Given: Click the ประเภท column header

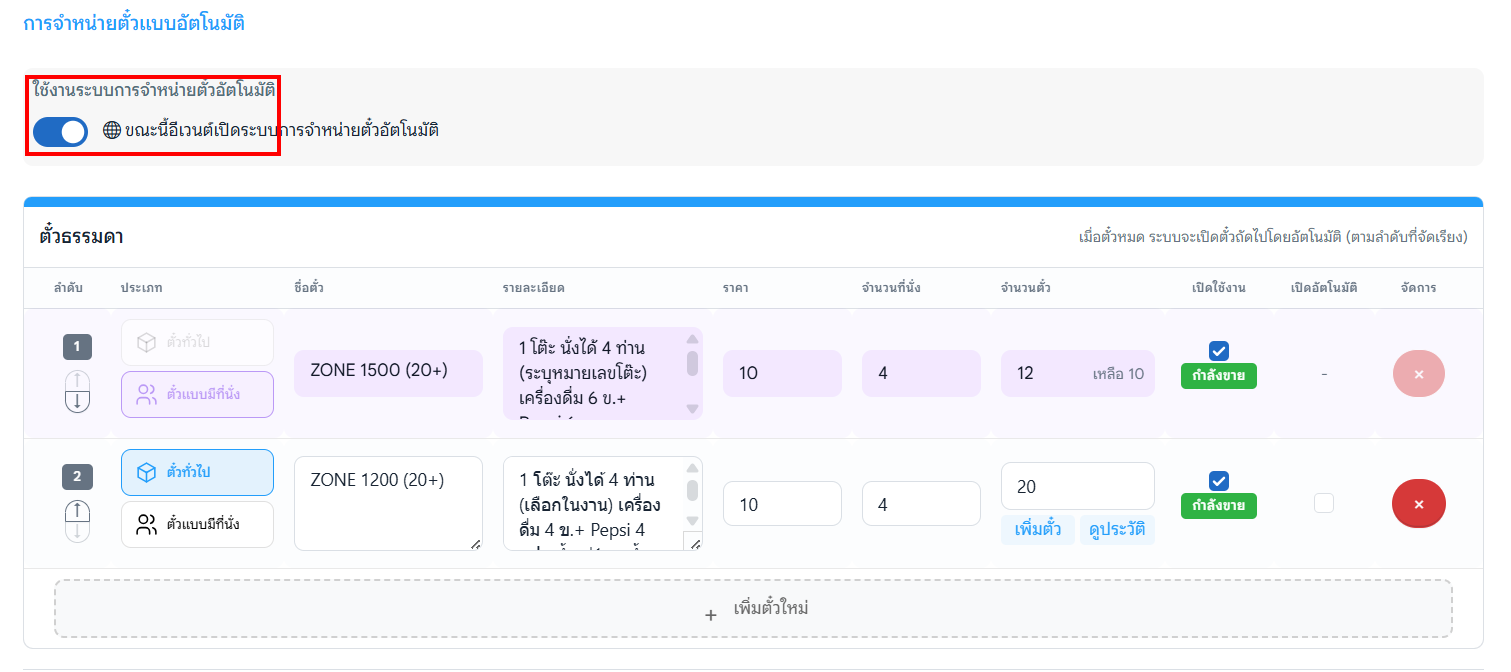Looking at the screenshot, I should coord(142,288).
